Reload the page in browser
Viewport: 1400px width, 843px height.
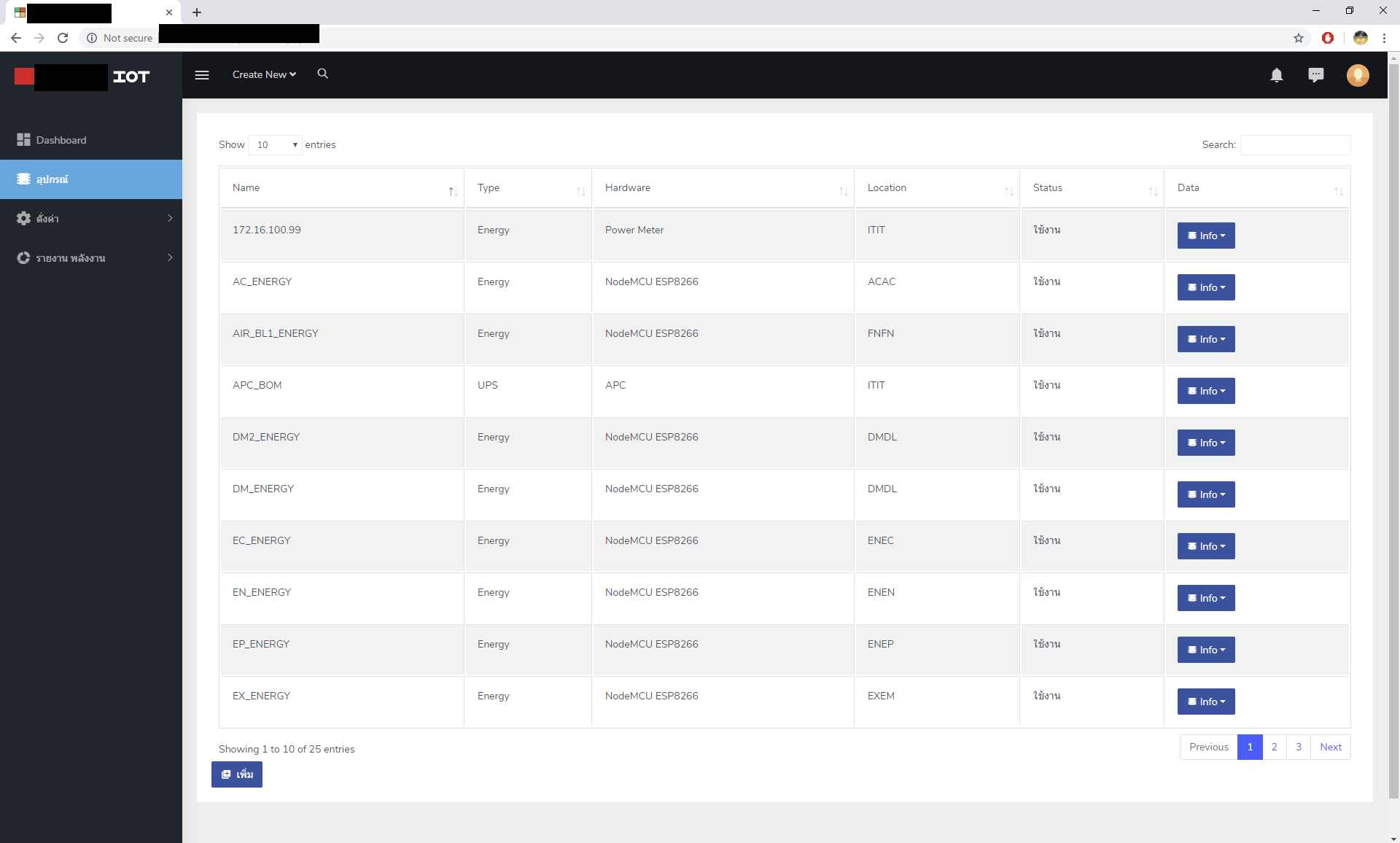[x=63, y=38]
